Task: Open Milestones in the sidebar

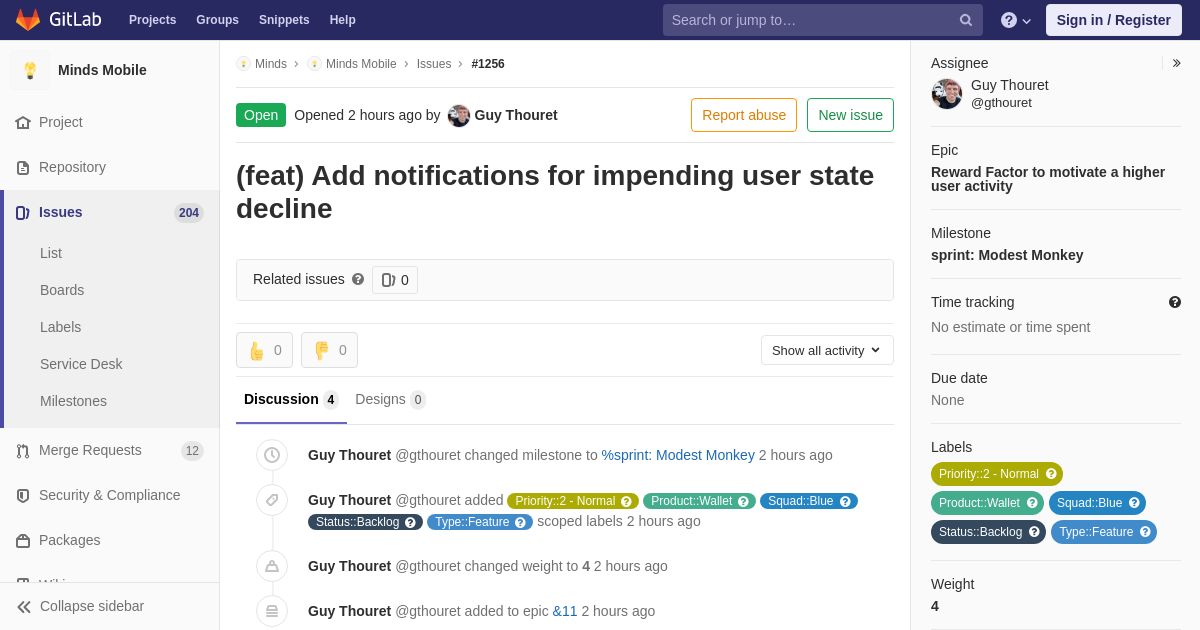Action: coord(73,401)
